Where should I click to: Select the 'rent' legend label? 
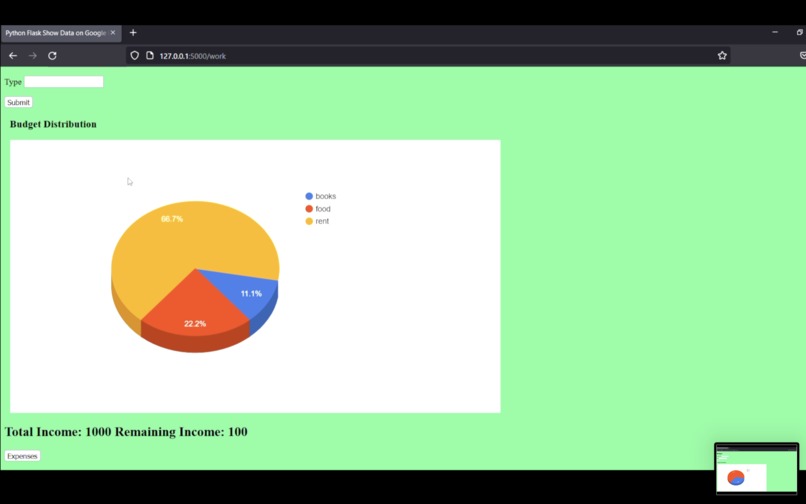point(322,221)
